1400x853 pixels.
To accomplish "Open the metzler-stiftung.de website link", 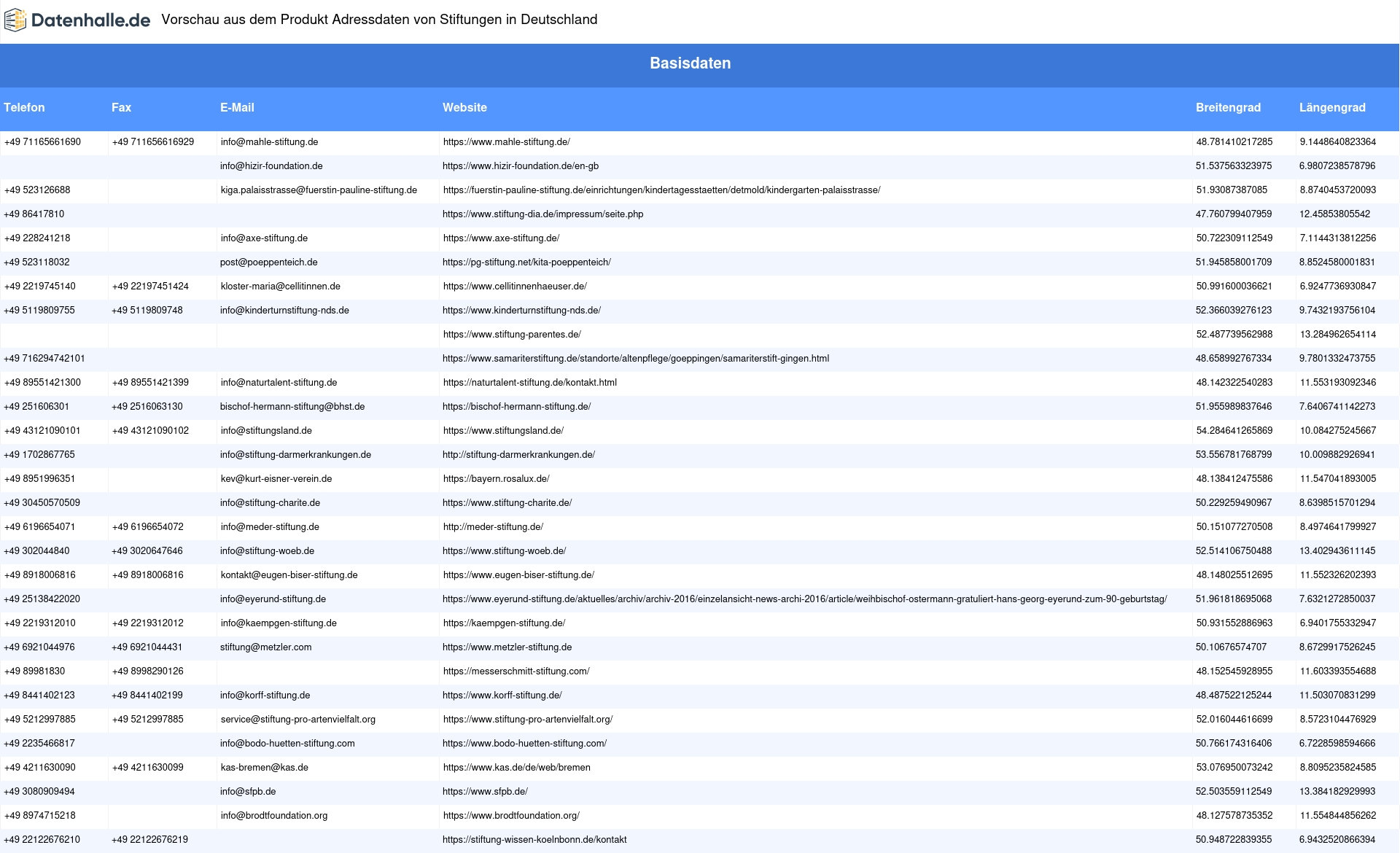I will (507, 647).
